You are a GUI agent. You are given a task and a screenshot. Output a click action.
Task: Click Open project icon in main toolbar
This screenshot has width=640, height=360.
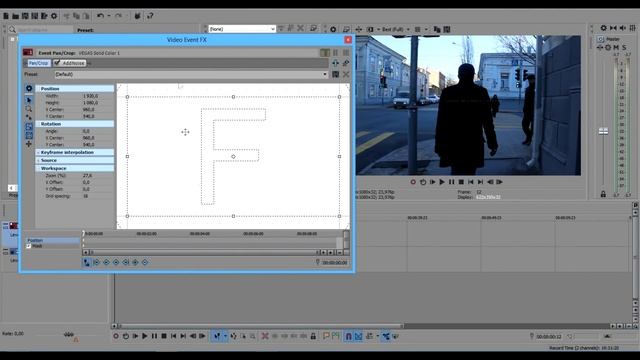(16, 16)
